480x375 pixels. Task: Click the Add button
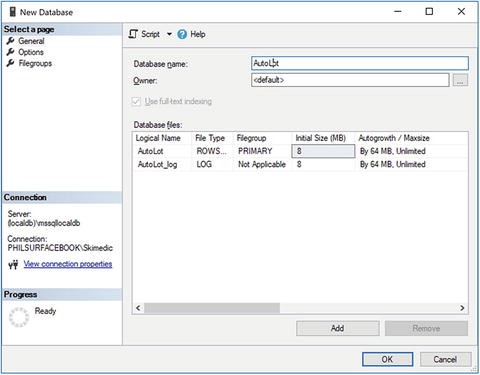pyautogui.click(x=338, y=328)
